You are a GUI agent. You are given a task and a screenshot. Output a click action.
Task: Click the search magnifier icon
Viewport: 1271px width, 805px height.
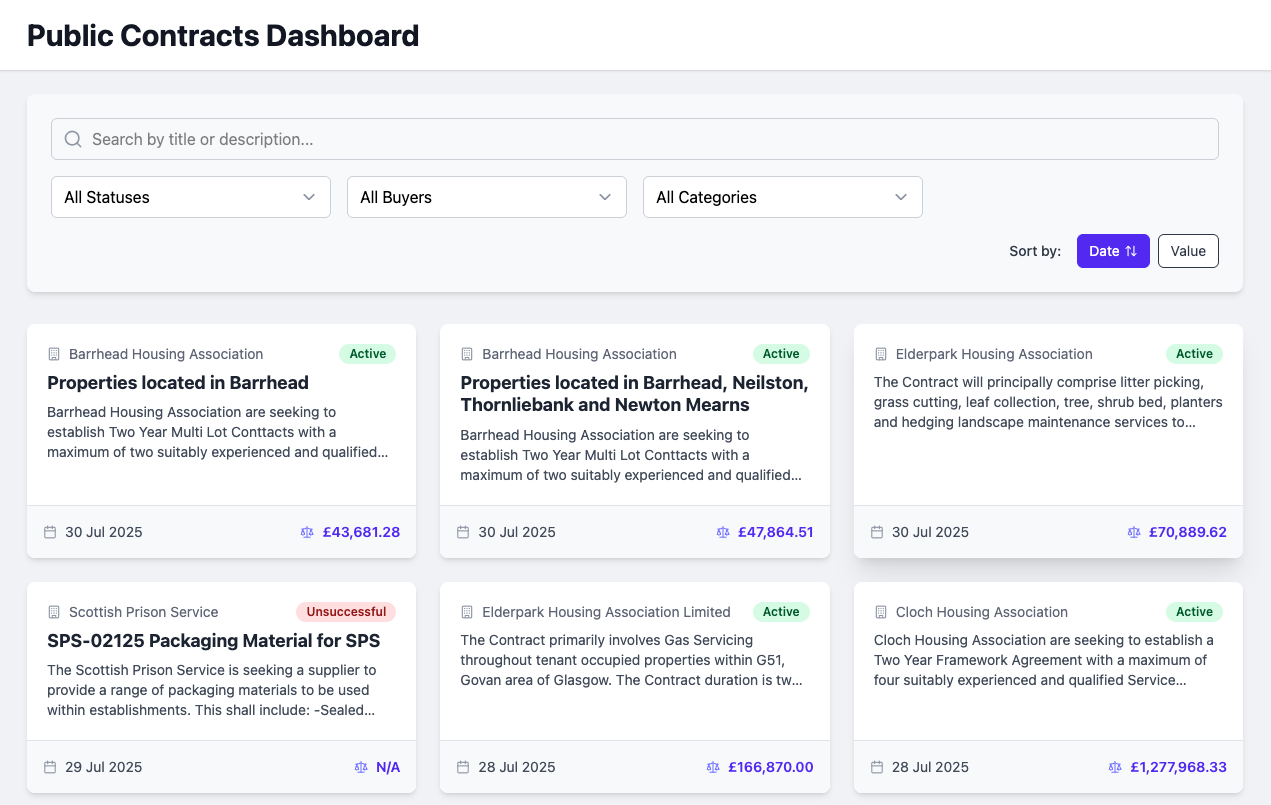click(73, 139)
